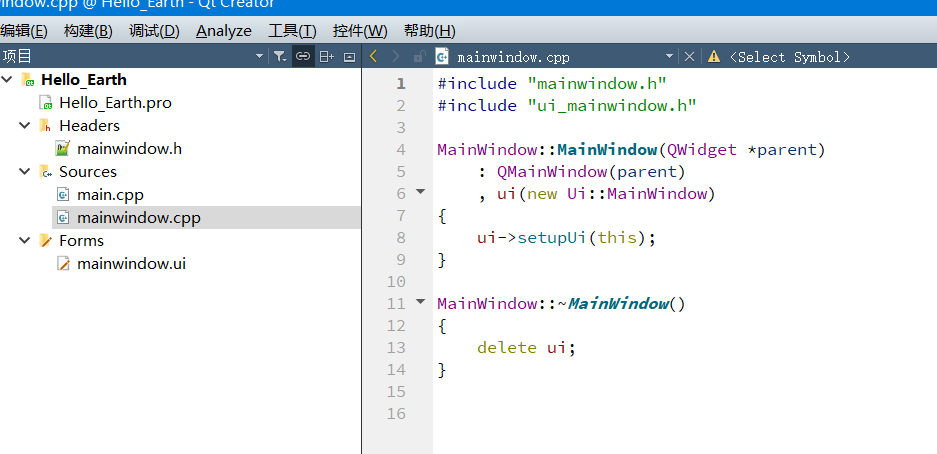Click the Hello_Earth project folder icon

pyautogui.click(x=27, y=79)
